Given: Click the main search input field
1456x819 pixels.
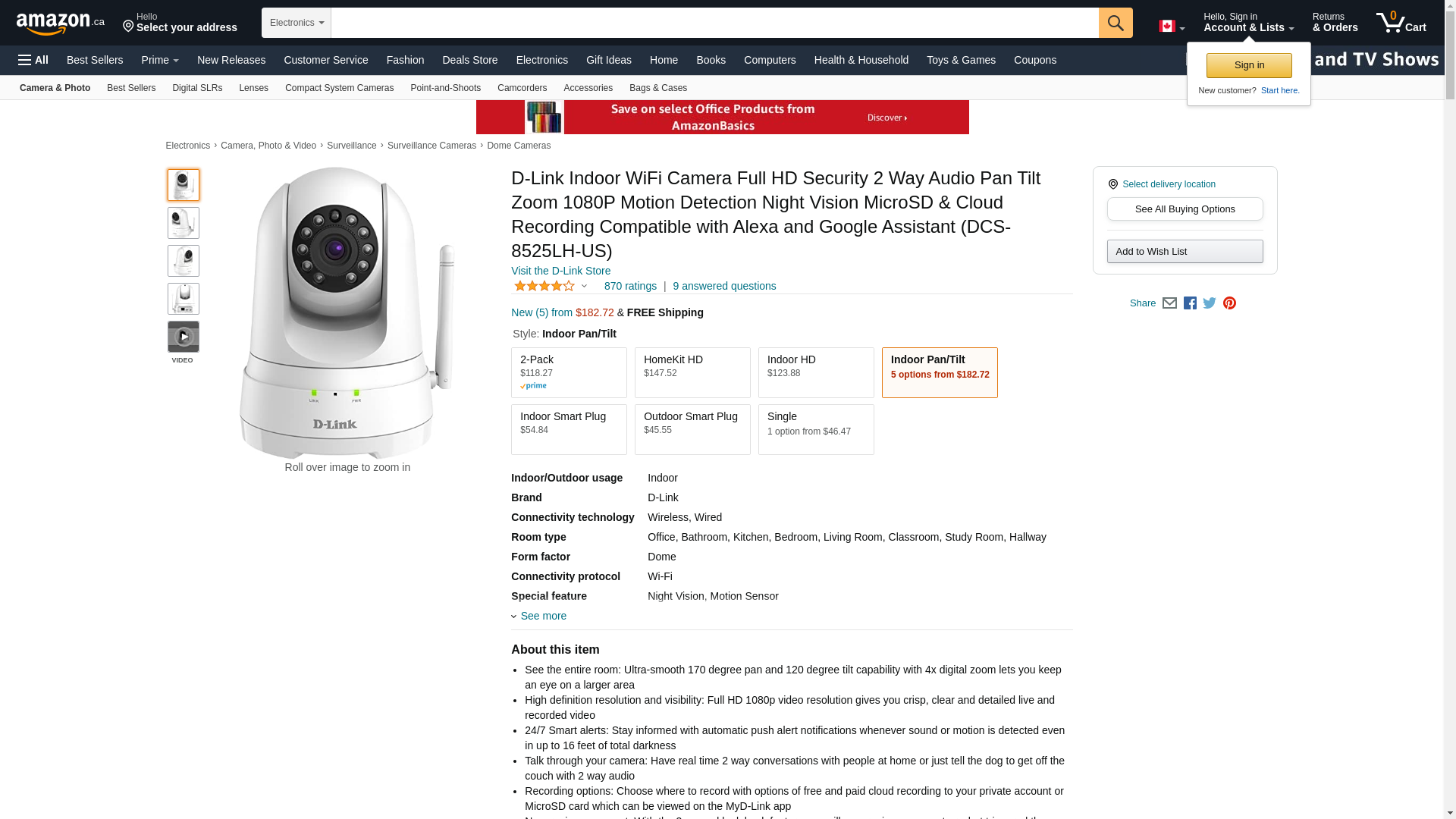Looking at the screenshot, I should [714, 23].
